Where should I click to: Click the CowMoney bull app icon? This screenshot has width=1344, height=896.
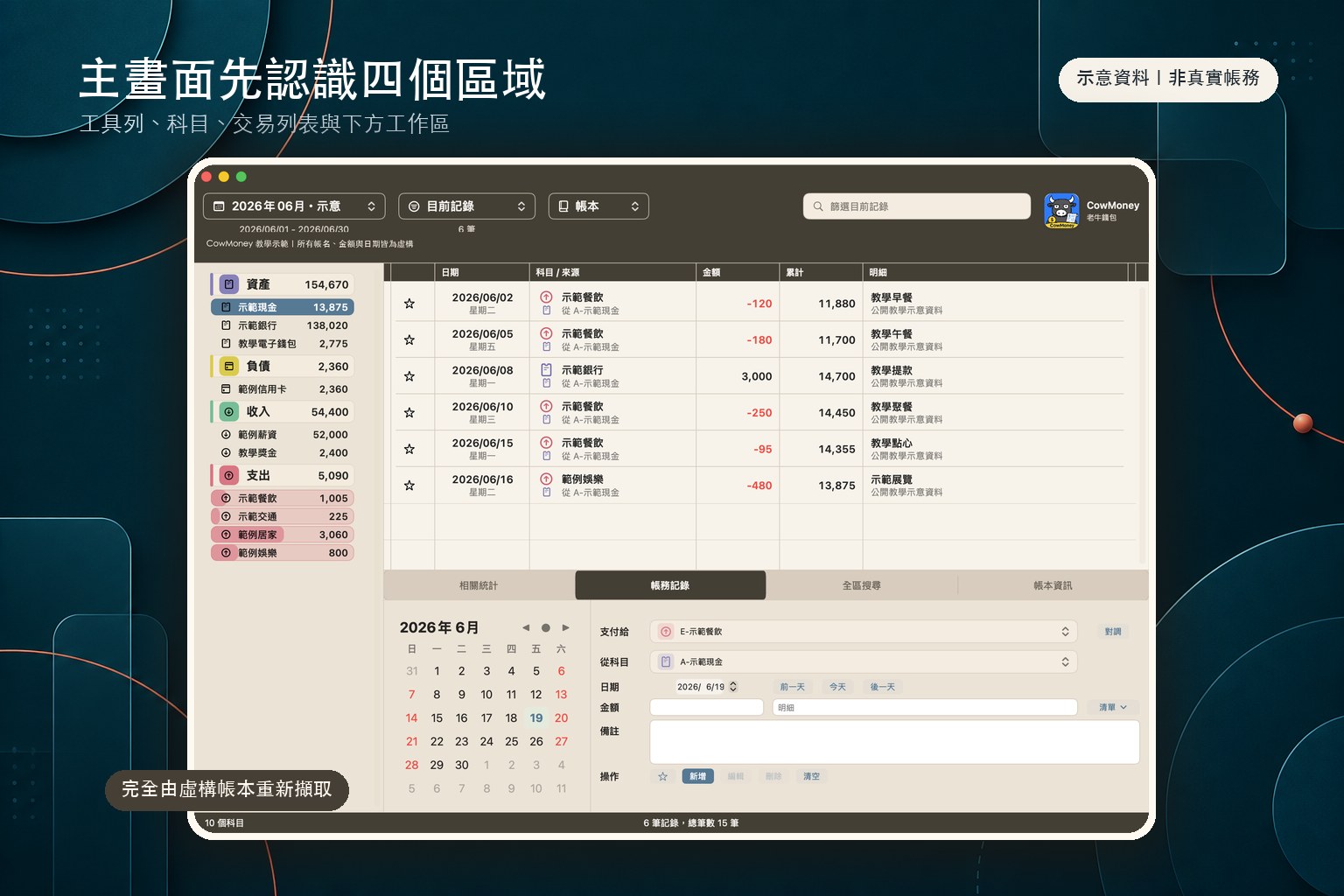coord(1061,211)
